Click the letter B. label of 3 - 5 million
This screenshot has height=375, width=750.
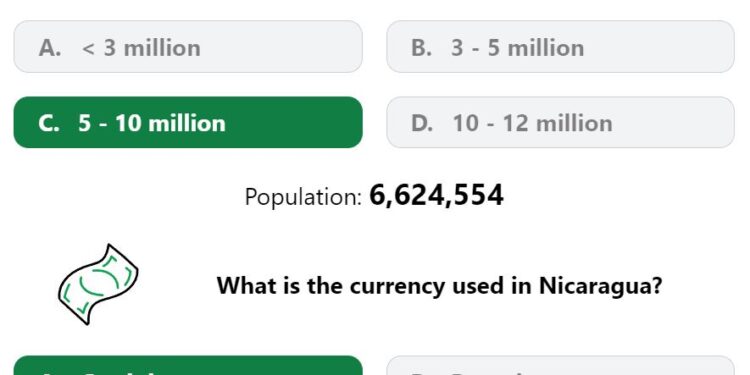(421, 48)
